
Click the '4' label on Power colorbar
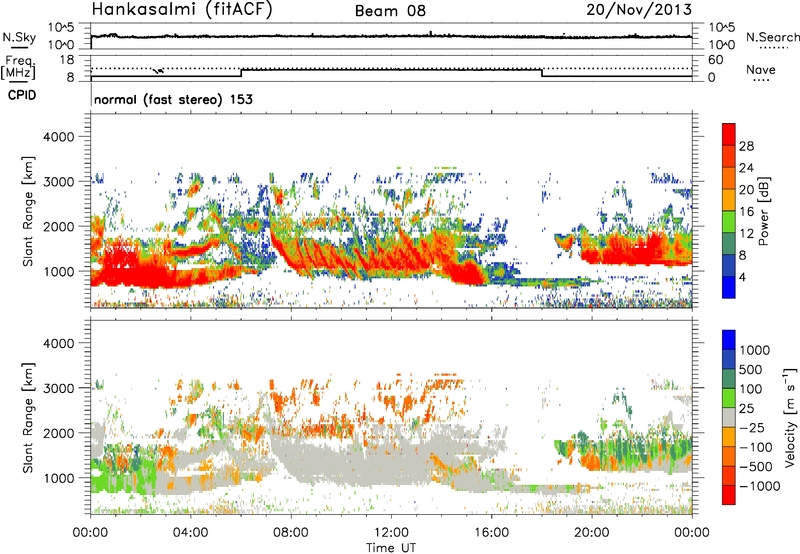742,277
